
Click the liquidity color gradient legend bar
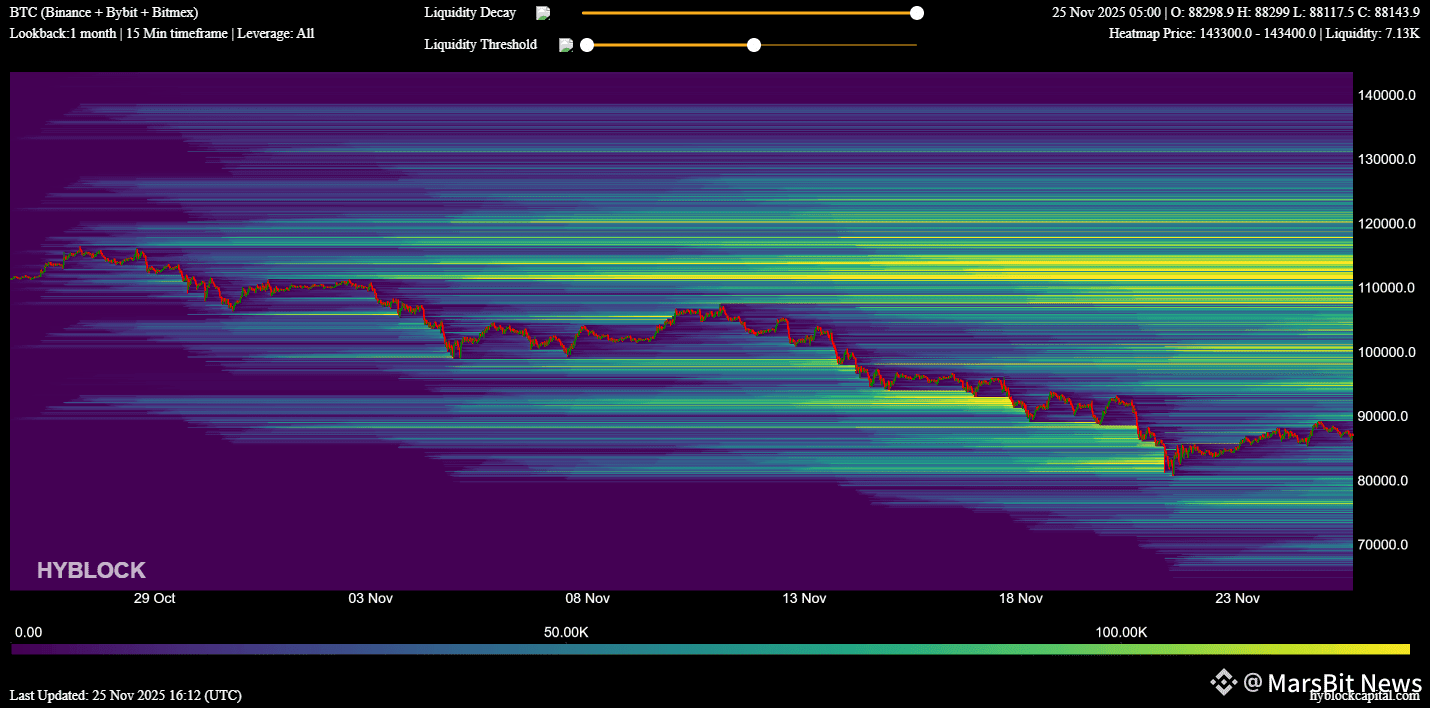(710, 649)
